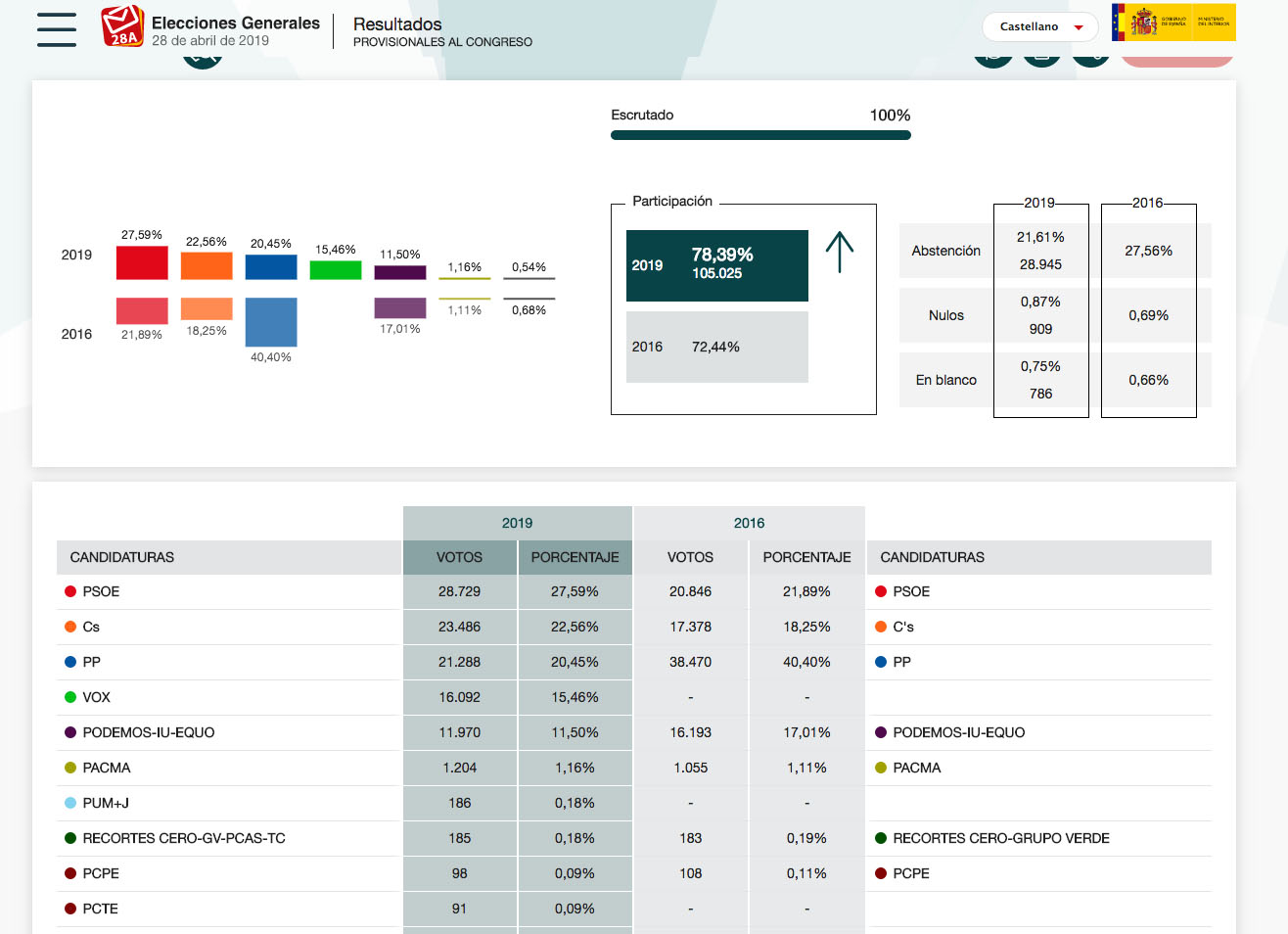Click the purple dot beside left PODEMOS-IU-EQUO

[70, 732]
